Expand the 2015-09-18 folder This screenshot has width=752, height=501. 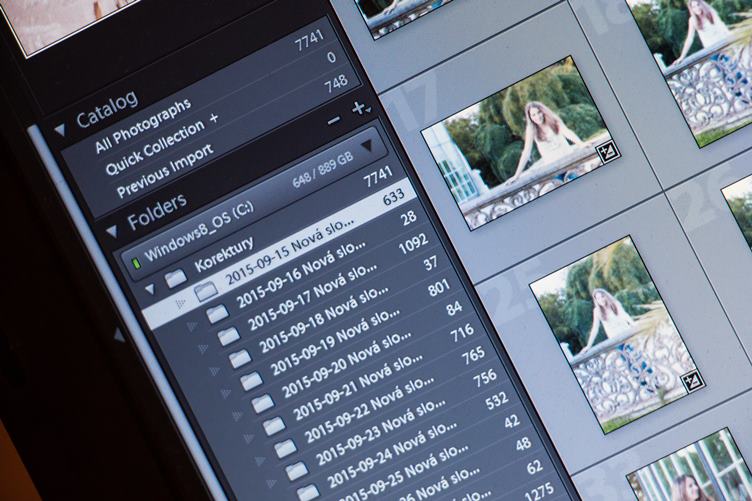(x=215, y=372)
